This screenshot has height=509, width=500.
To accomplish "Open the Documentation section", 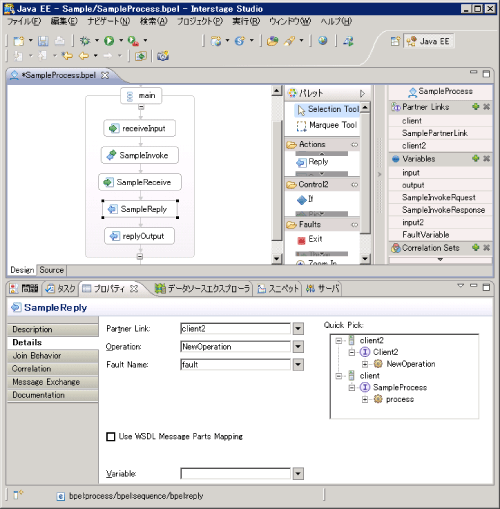I will [53, 395].
